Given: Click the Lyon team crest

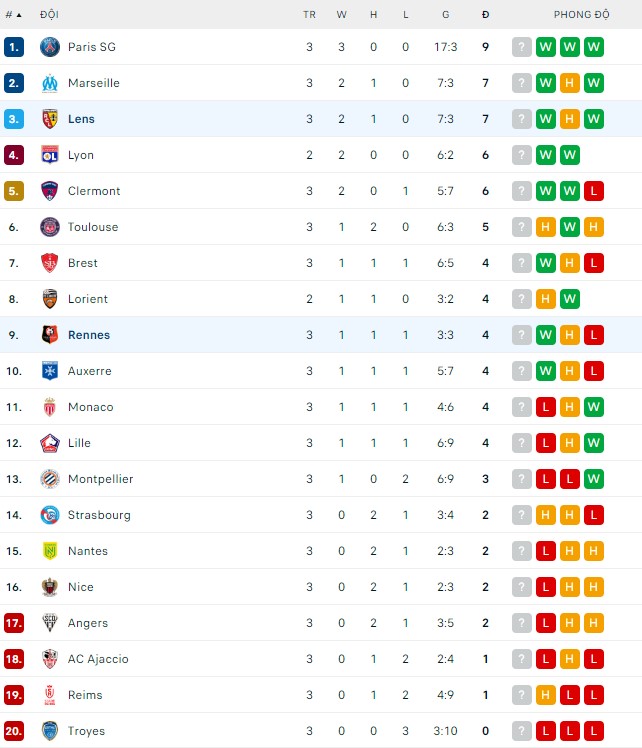Looking at the screenshot, I should [50, 155].
